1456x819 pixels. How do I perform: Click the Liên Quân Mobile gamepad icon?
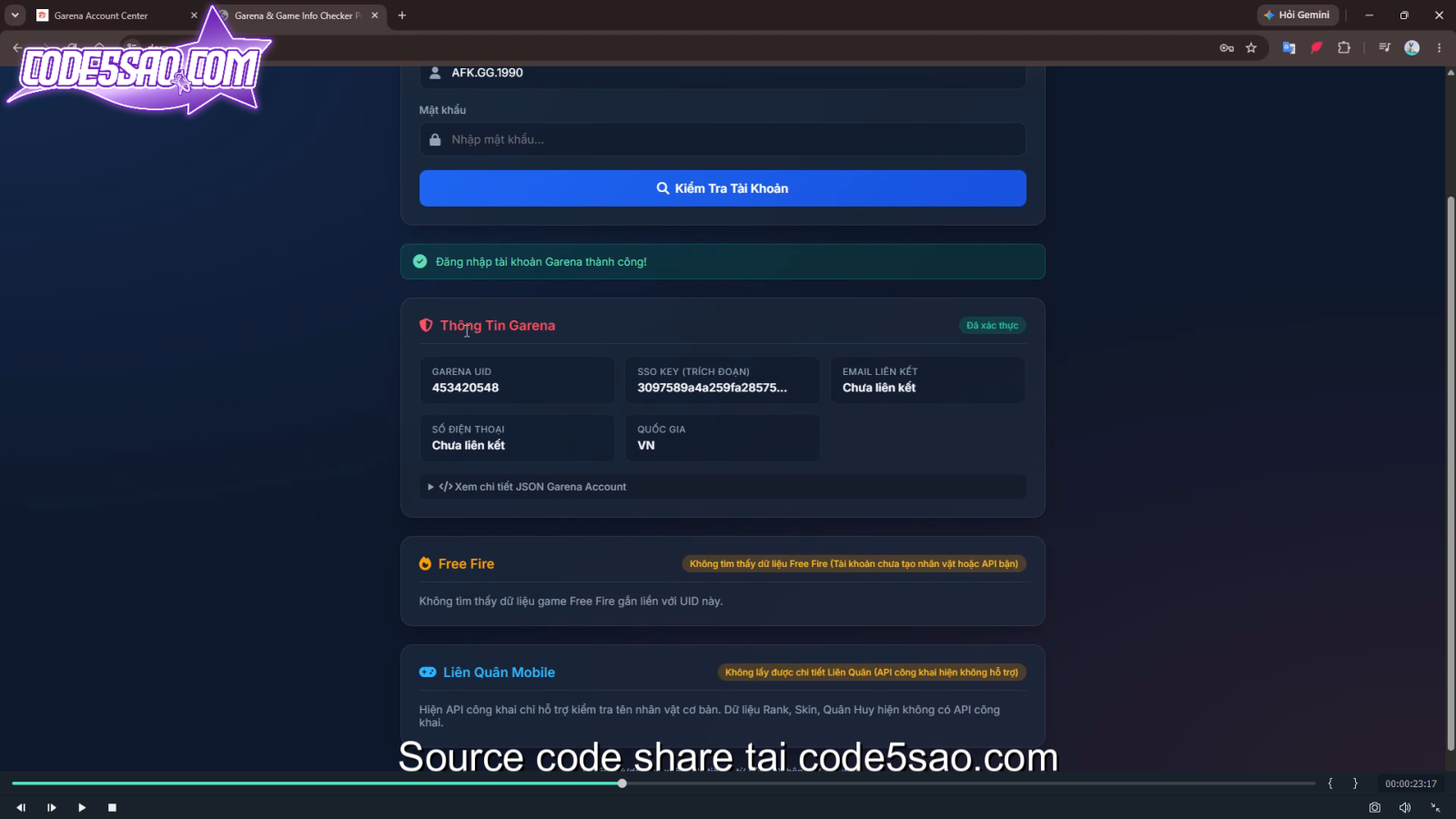click(428, 672)
